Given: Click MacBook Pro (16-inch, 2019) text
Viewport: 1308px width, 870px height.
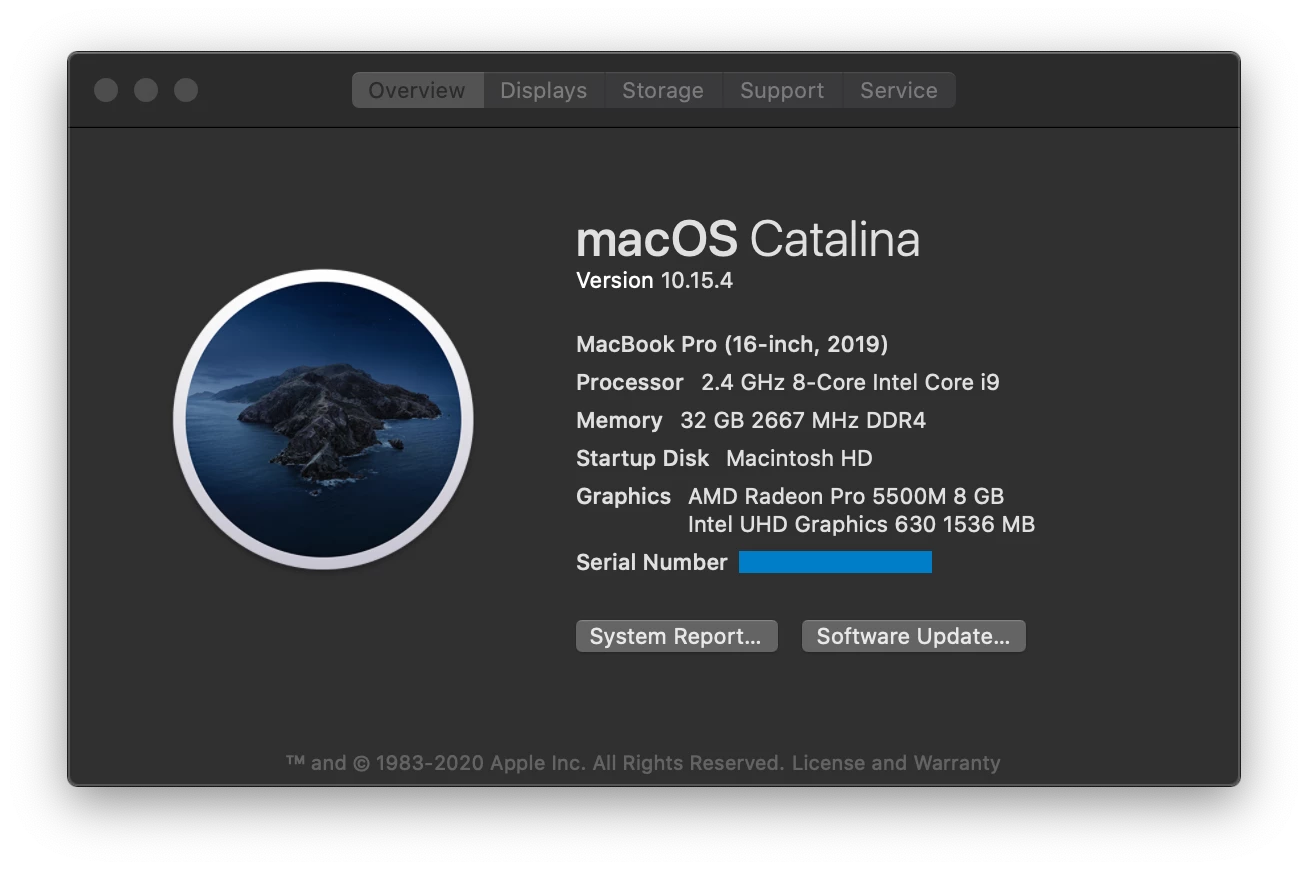Looking at the screenshot, I should pyautogui.click(x=732, y=345).
